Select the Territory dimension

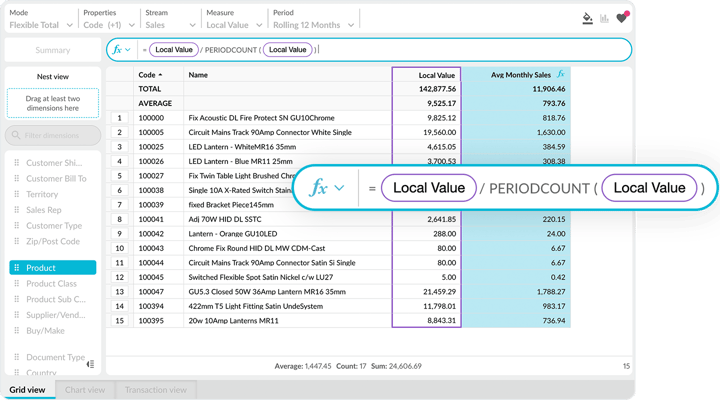pyautogui.click(x=42, y=194)
